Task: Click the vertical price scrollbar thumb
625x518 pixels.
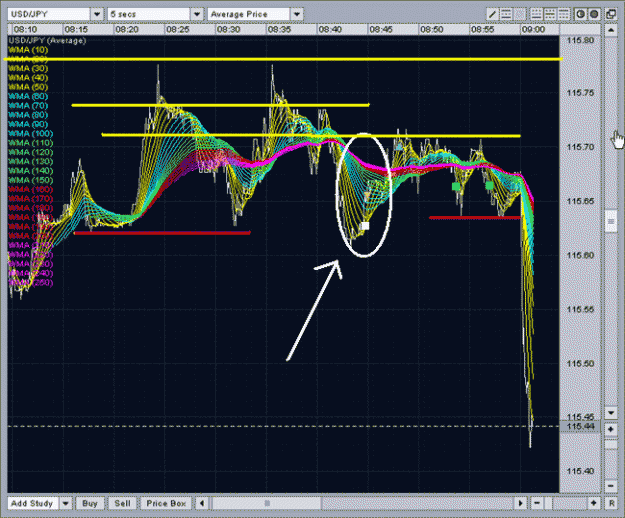Action: (611, 220)
